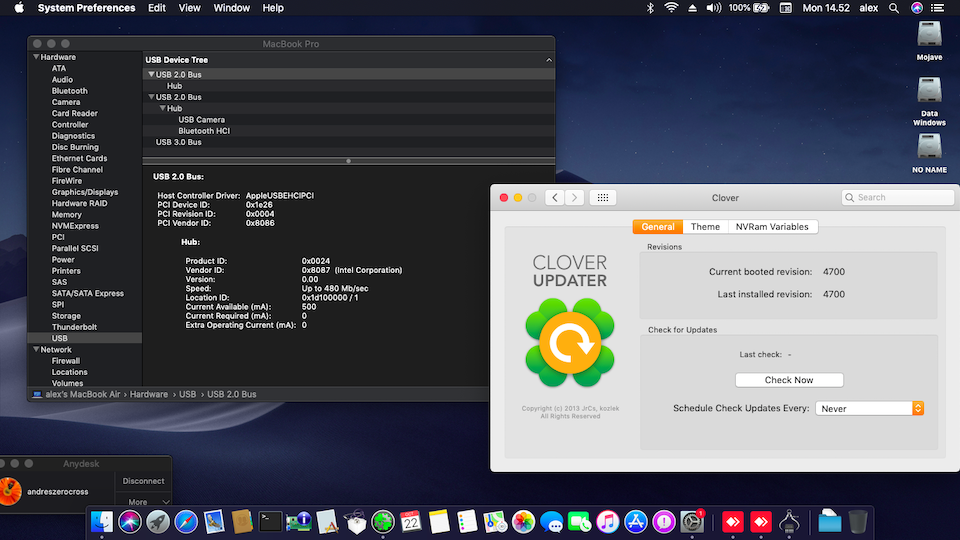The image size is (960, 540).
Task: Open System Preferences gear in dock
Action: click(692, 522)
